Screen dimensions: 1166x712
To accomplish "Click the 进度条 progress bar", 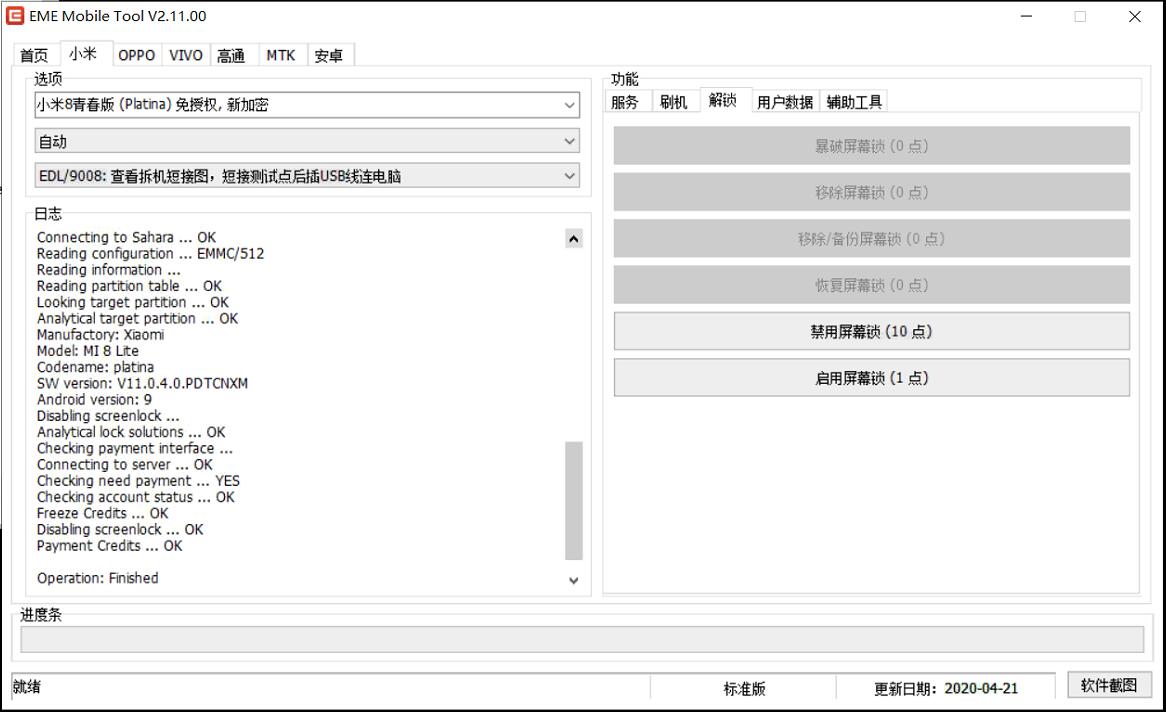I will (x=582, y=639).
